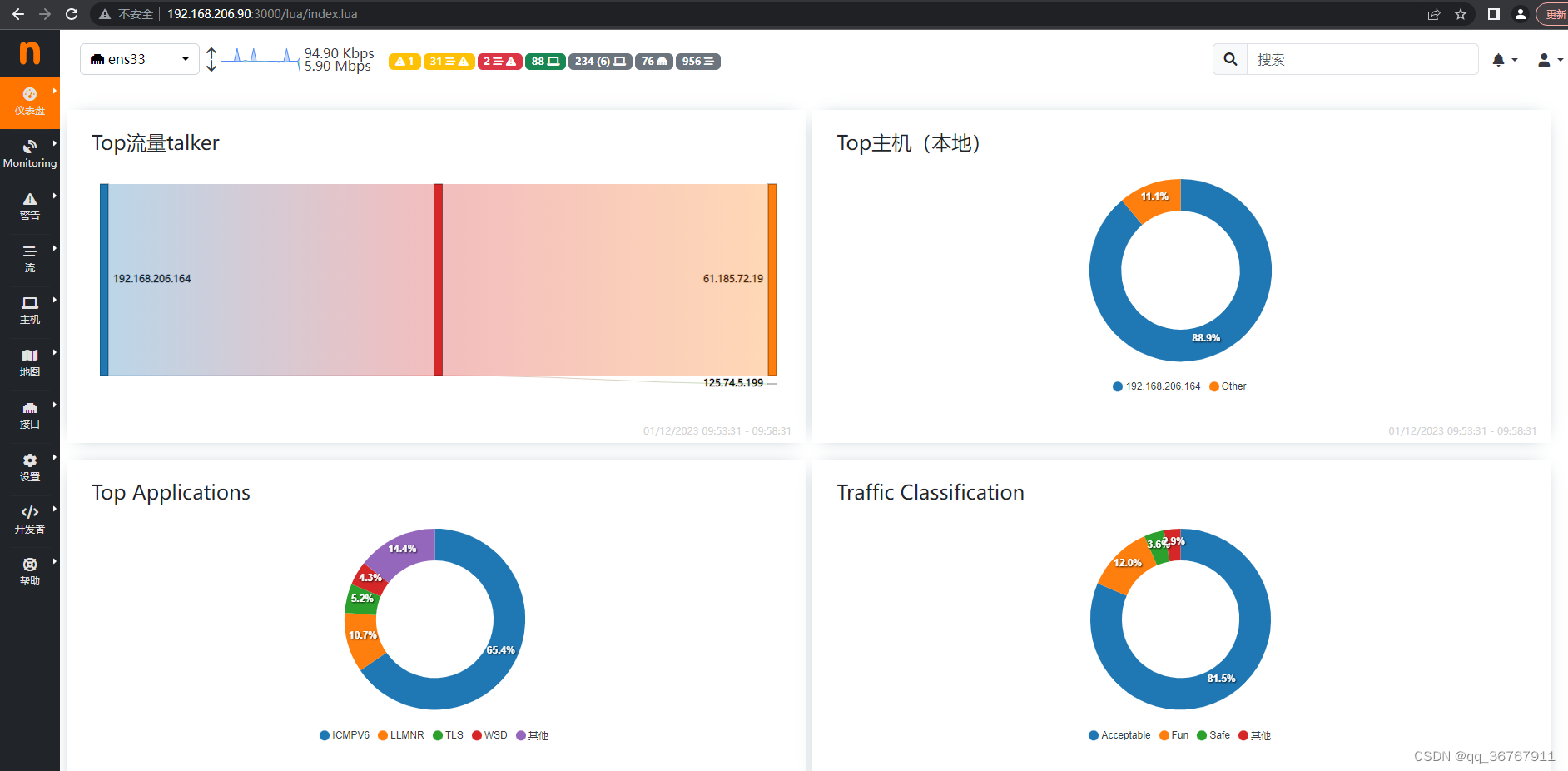This screenshot has height=771, width=1568.
Task: Toggle Acceptable legend in Traffic Classification
Action: coord(1119,735)
